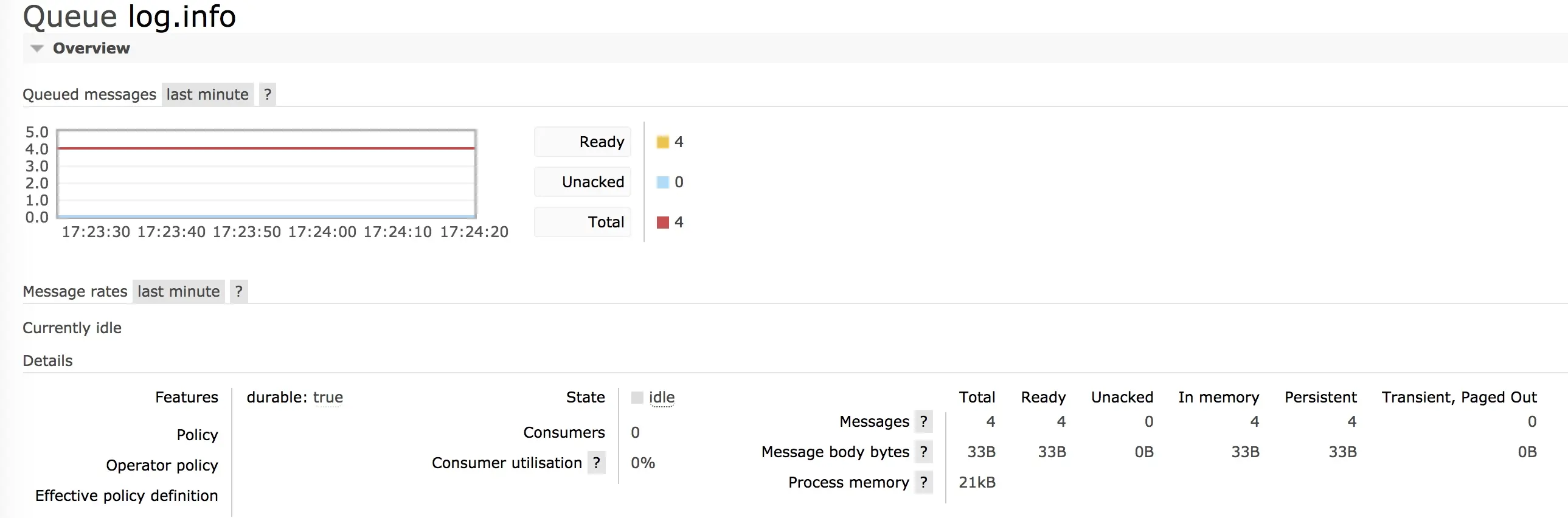This screenshot has width=1568, height=518.
Task: Show help for Message body bytes
Action: pyautogui.click(x=923, y=452)
